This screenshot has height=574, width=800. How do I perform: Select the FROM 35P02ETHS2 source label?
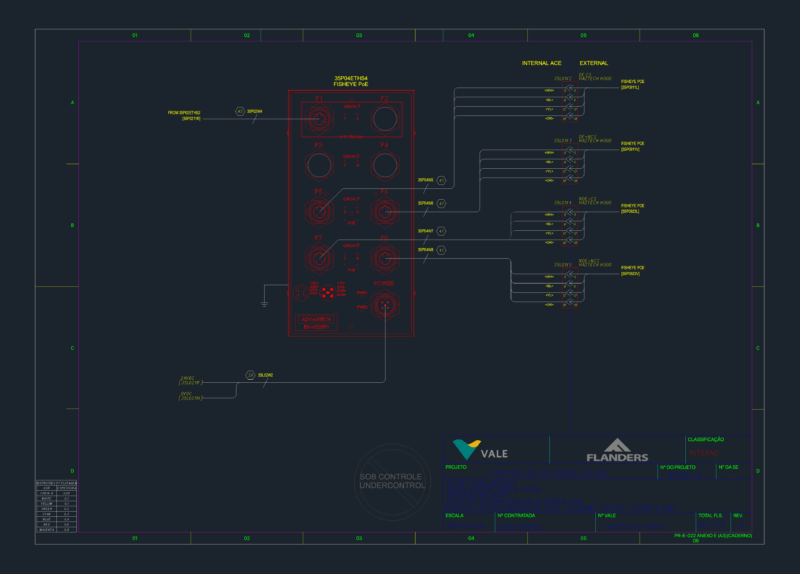click(184, 115)
